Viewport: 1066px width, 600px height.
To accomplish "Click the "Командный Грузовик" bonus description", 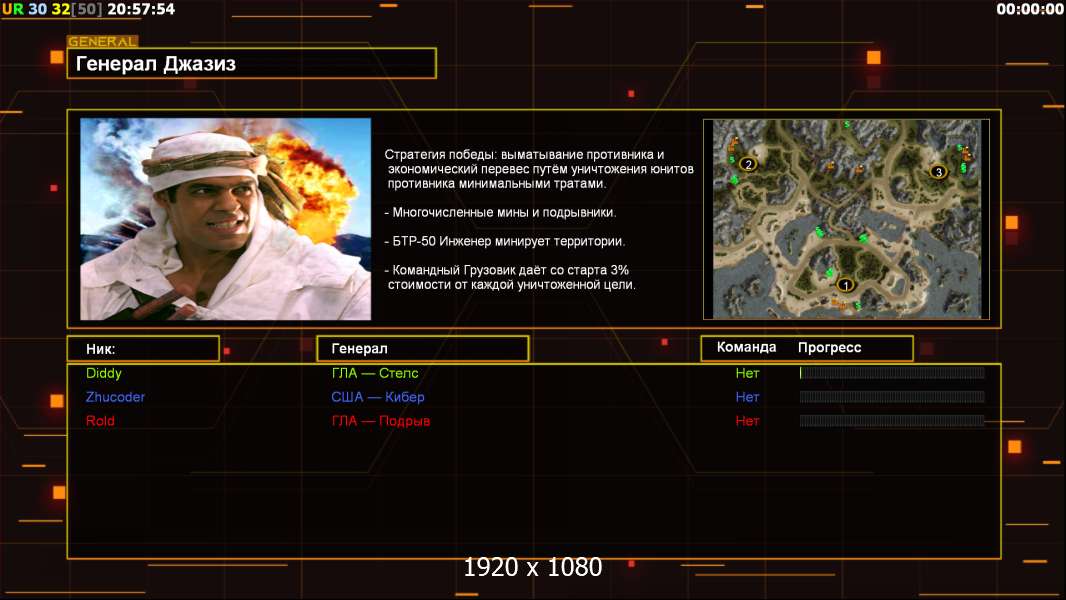I will pos(510,277).
